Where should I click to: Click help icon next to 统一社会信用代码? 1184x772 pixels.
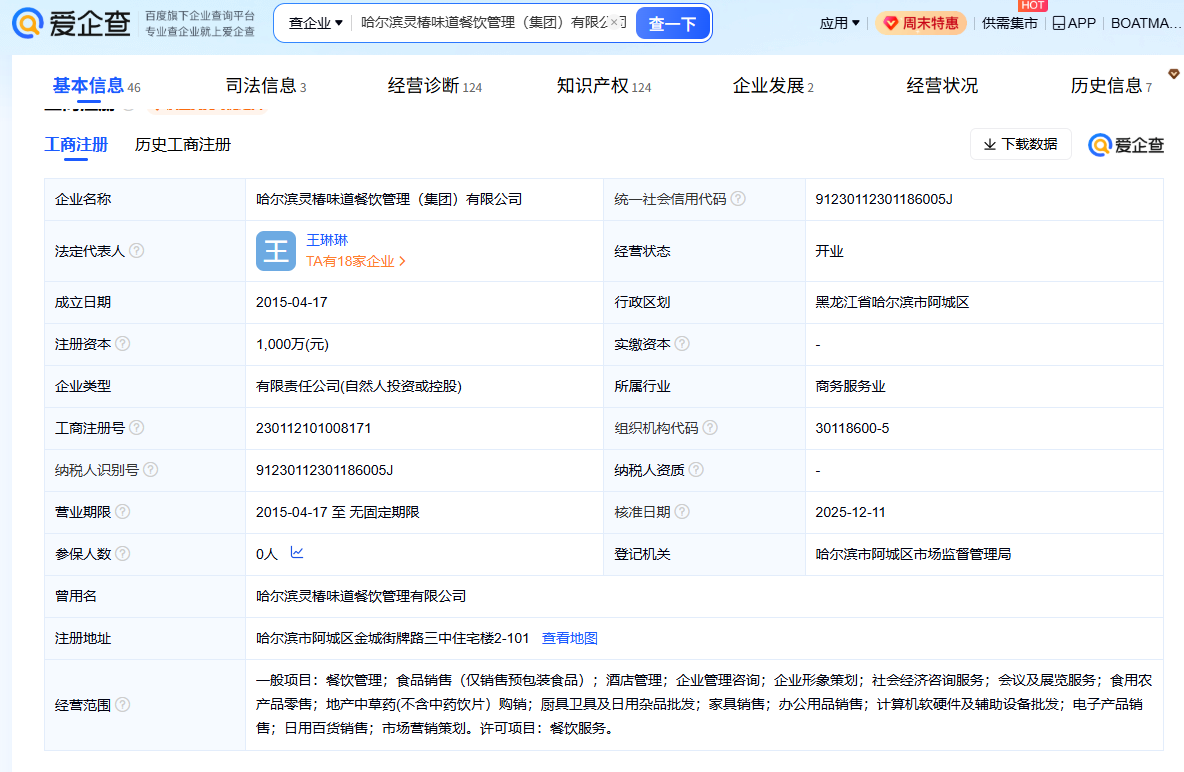738,199
